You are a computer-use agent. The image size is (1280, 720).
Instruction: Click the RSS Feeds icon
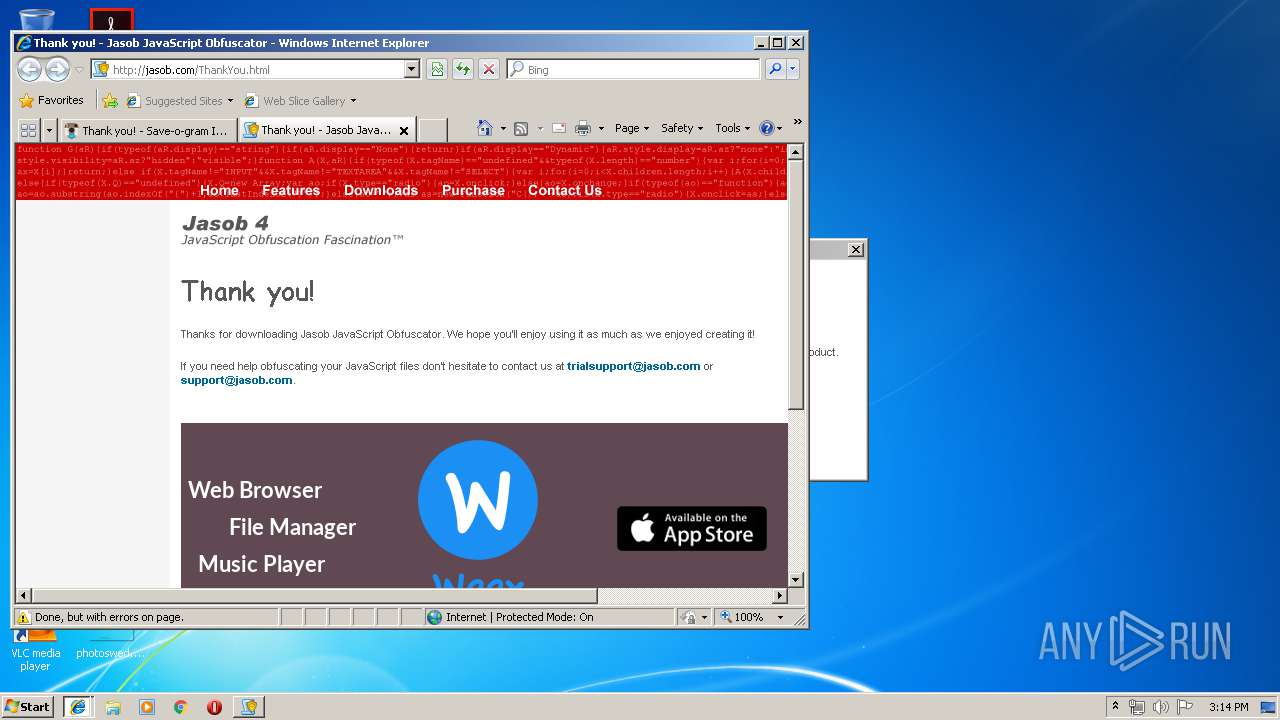point(521,128)
